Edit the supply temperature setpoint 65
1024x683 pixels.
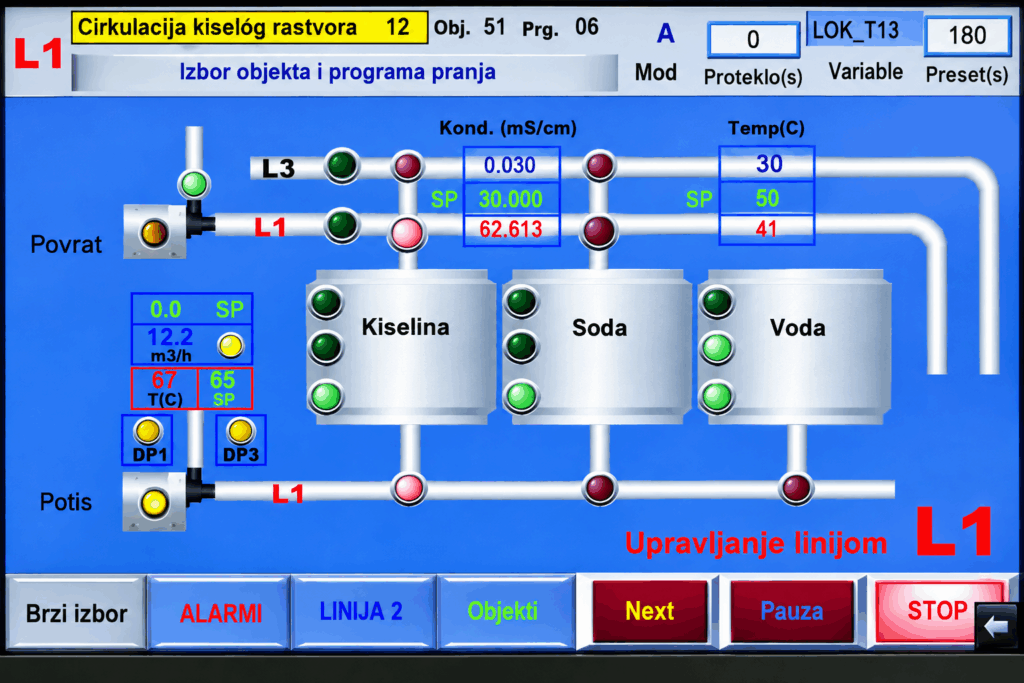tap(223, 388)
